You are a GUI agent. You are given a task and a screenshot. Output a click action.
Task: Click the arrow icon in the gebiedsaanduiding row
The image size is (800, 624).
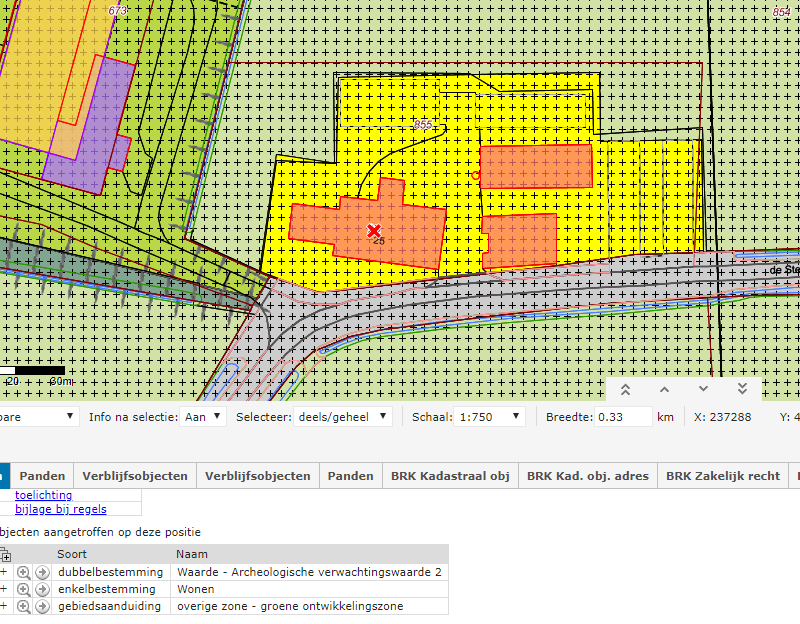point(42,607)
